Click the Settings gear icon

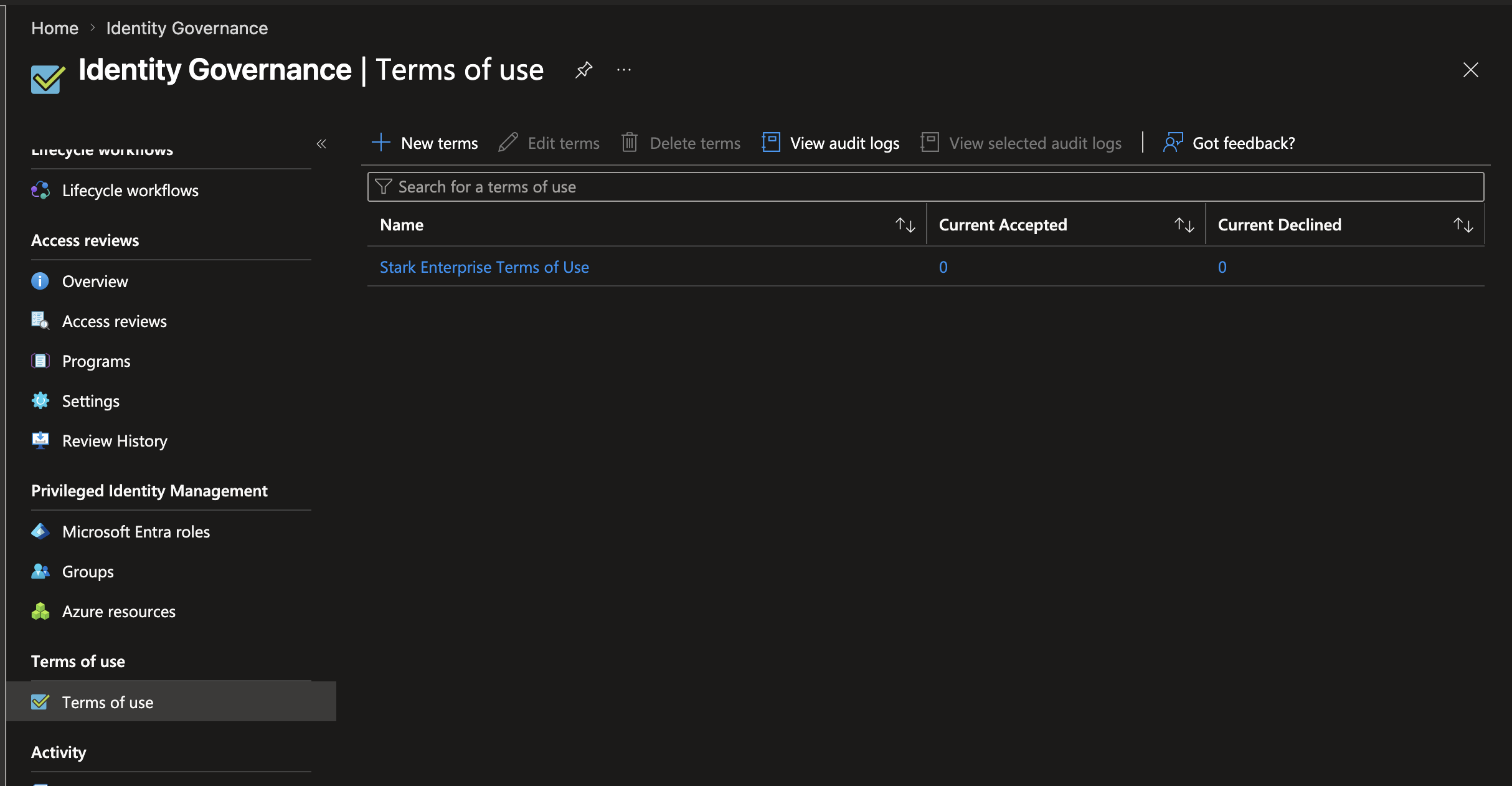[40, 400]
